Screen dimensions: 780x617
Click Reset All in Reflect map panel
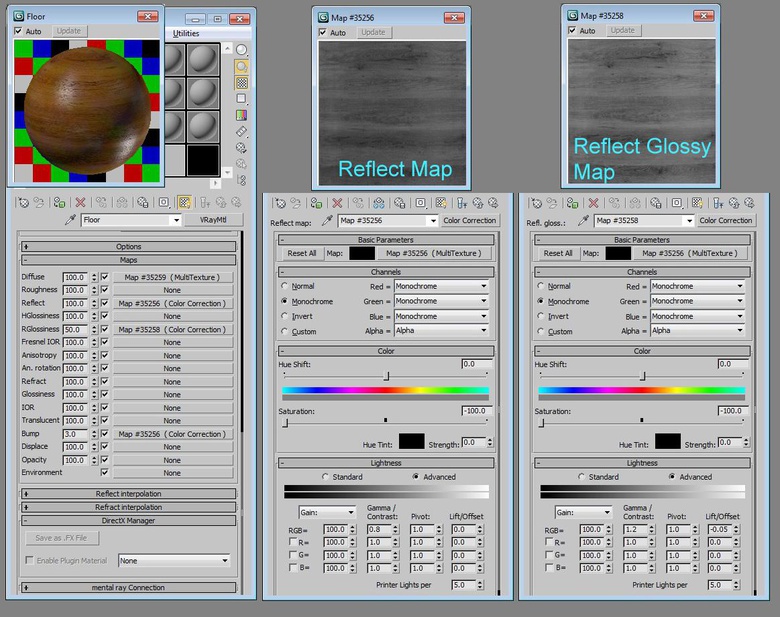click(x=301, y=253)
